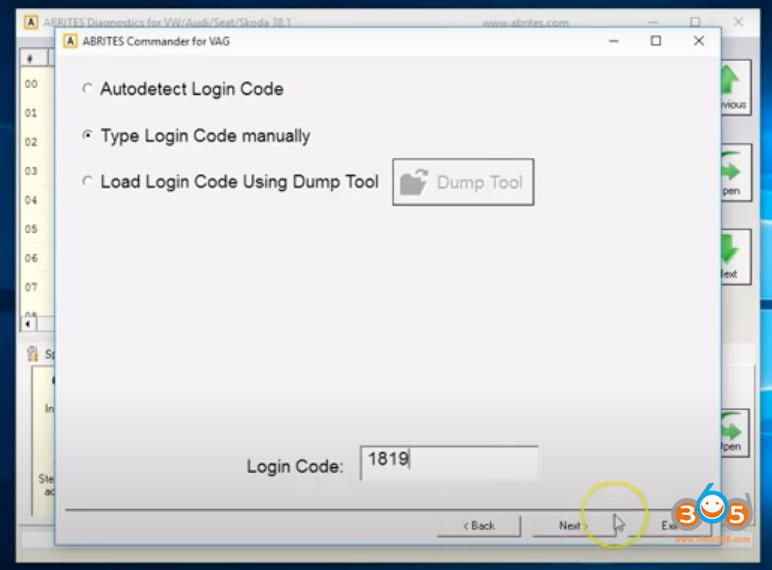Proceed with the Next button
The width and height of the screenshot is (772, 570).
(573, 526)
